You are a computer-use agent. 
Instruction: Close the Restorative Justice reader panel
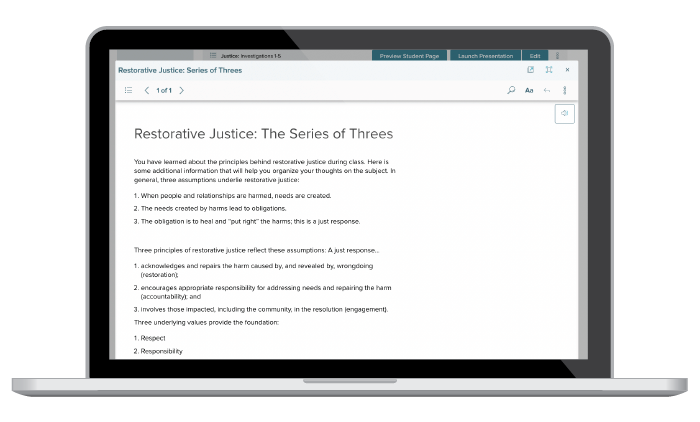tap(567, 70)
